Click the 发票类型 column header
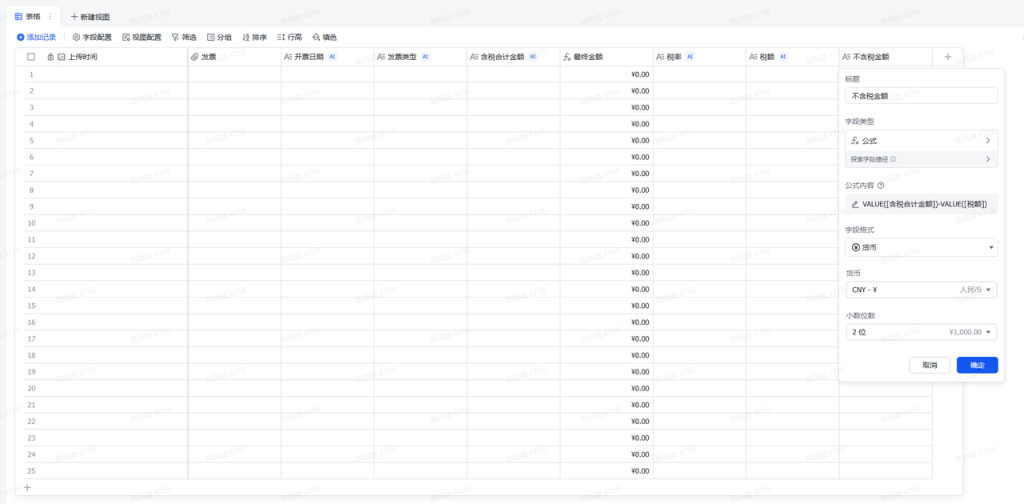1024x504 pixels. point(421,57)
